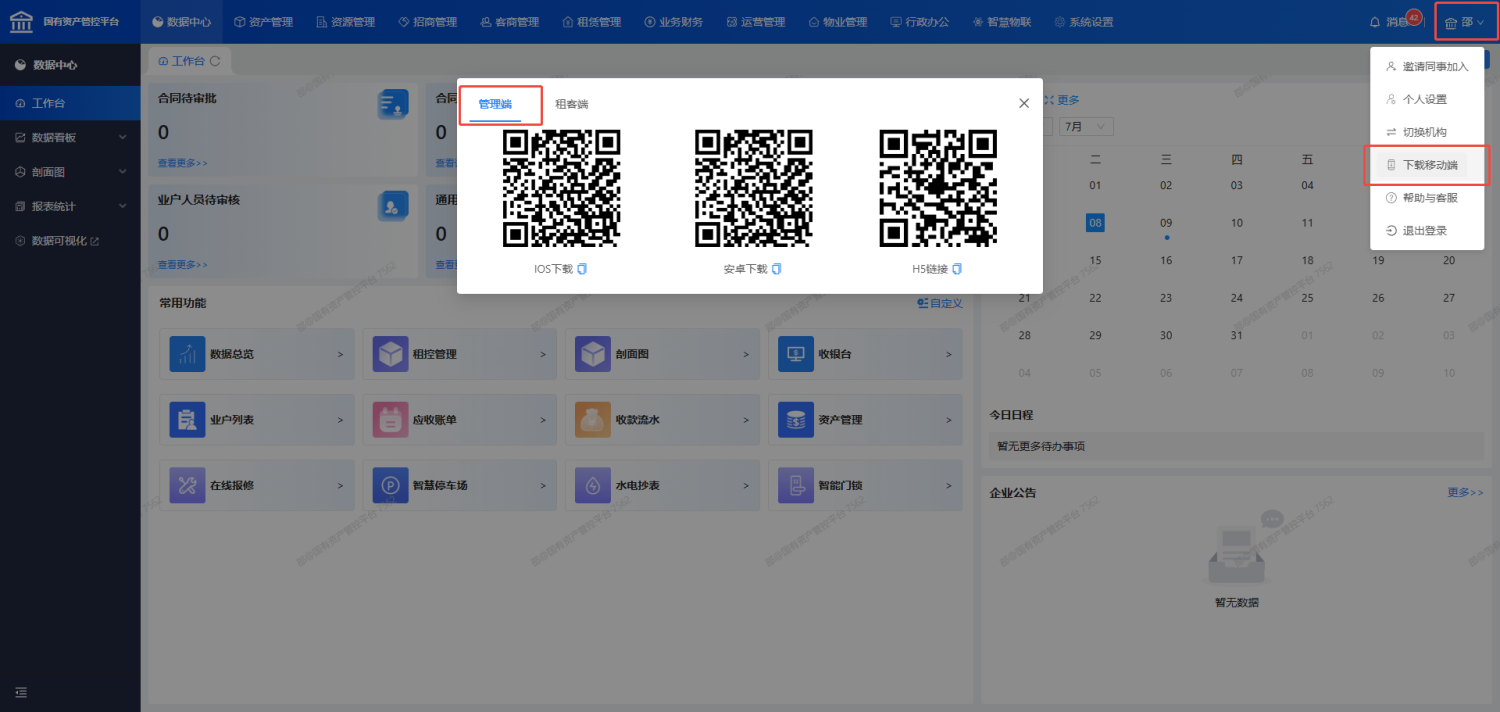Select 工作台 in the left sidebar

click(70, 104)
